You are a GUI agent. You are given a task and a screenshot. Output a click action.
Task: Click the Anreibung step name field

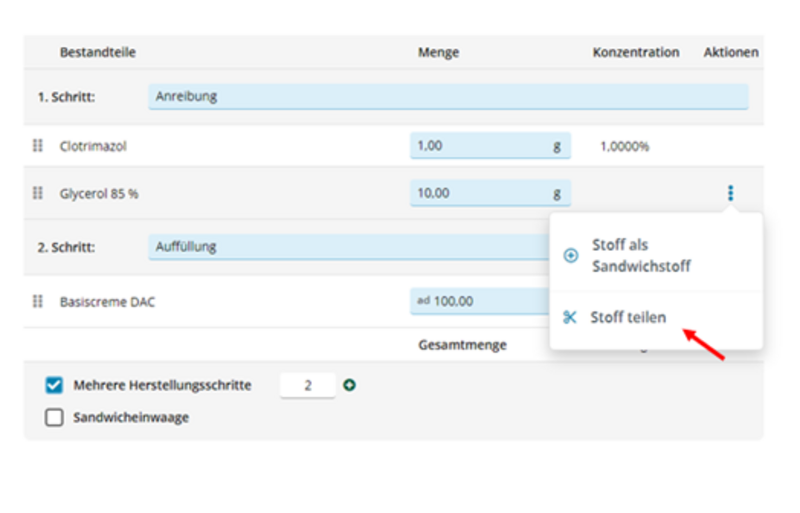pyautogui.click(x=448, y=97)
